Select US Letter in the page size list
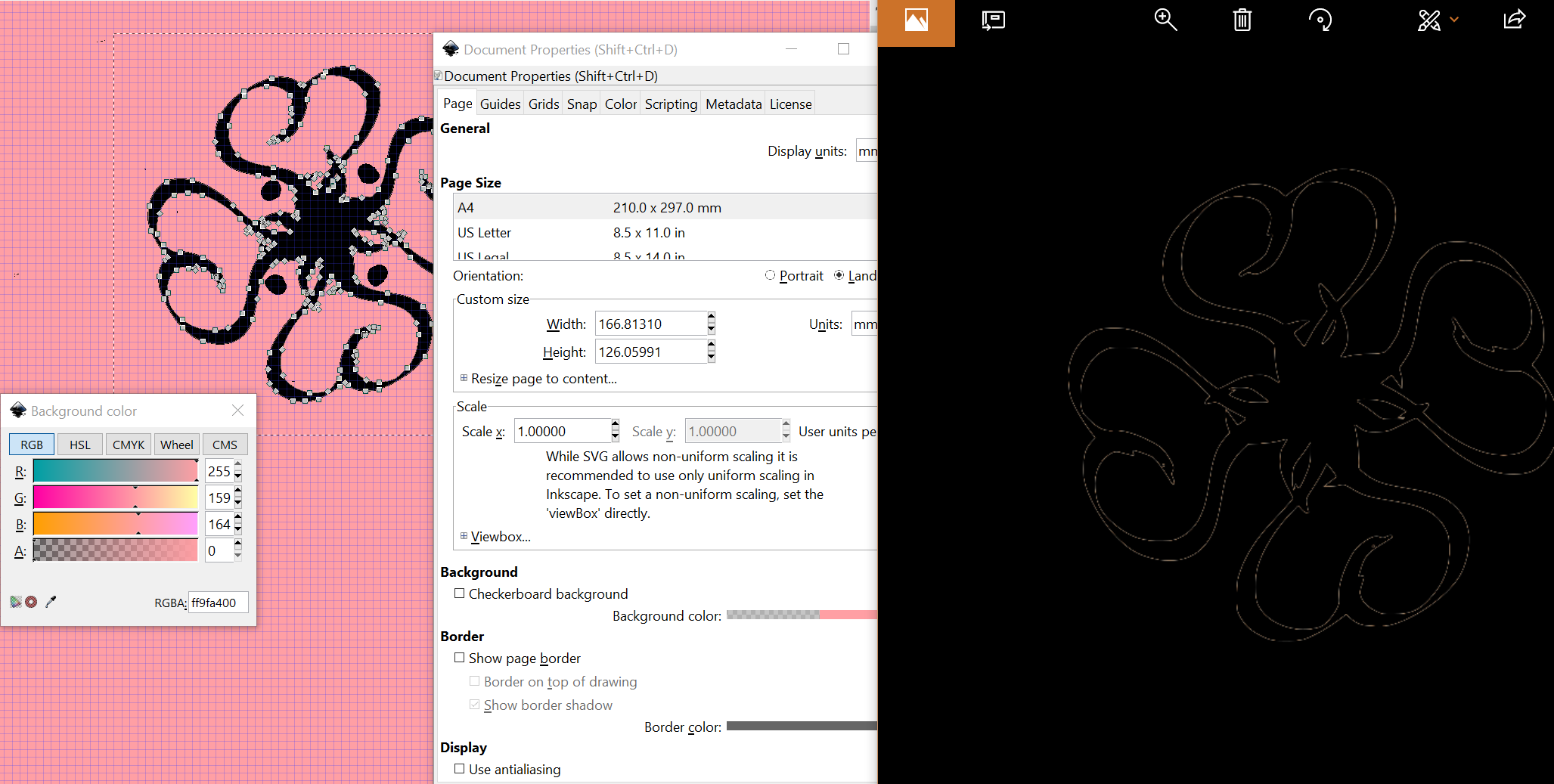The width and height of the screenshot is (1554, 784). pos(529,232)
